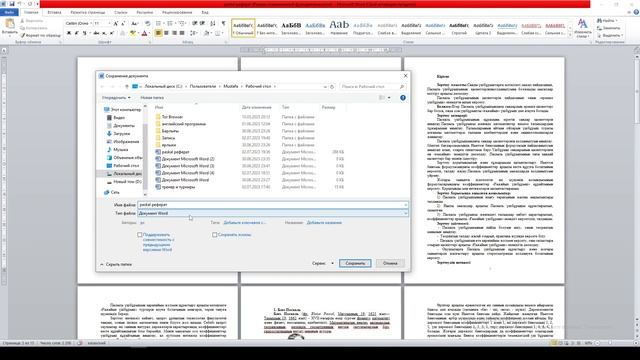Apply Underline formatting in ribbon

point(84,33)
